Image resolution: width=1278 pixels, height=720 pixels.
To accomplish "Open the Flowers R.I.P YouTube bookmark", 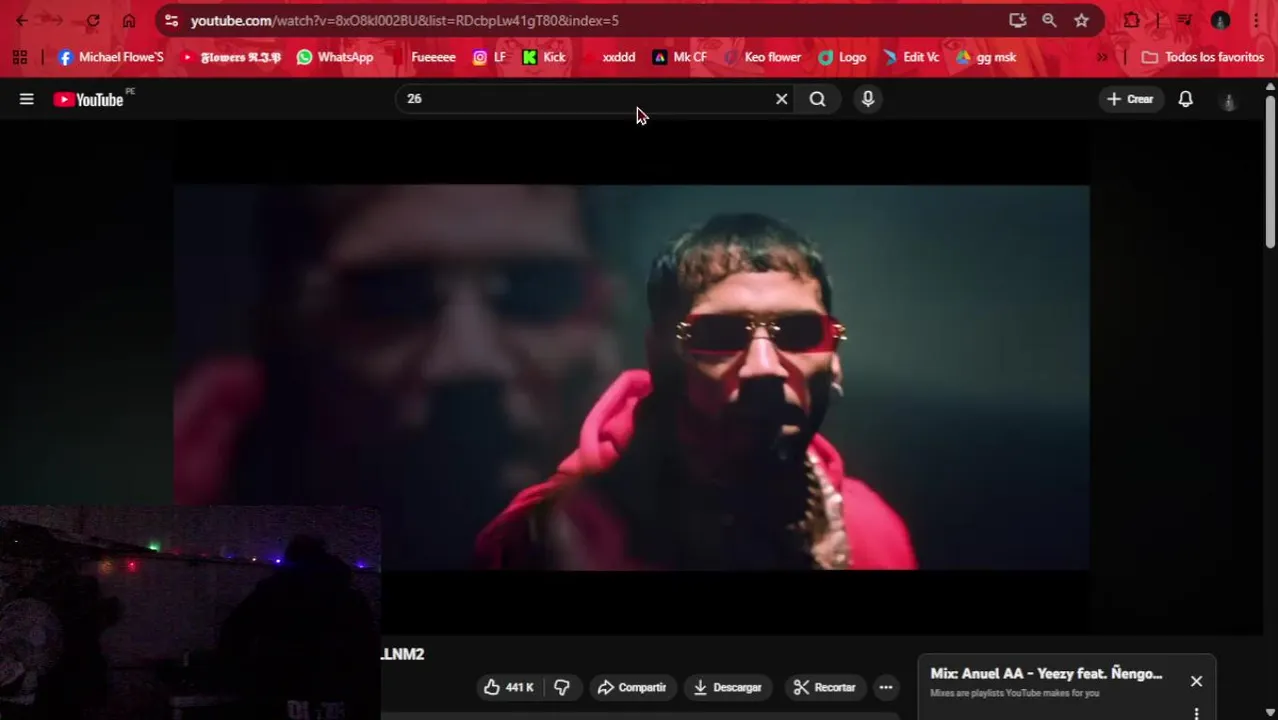I will pyautogui.click(x=231, y=57).
